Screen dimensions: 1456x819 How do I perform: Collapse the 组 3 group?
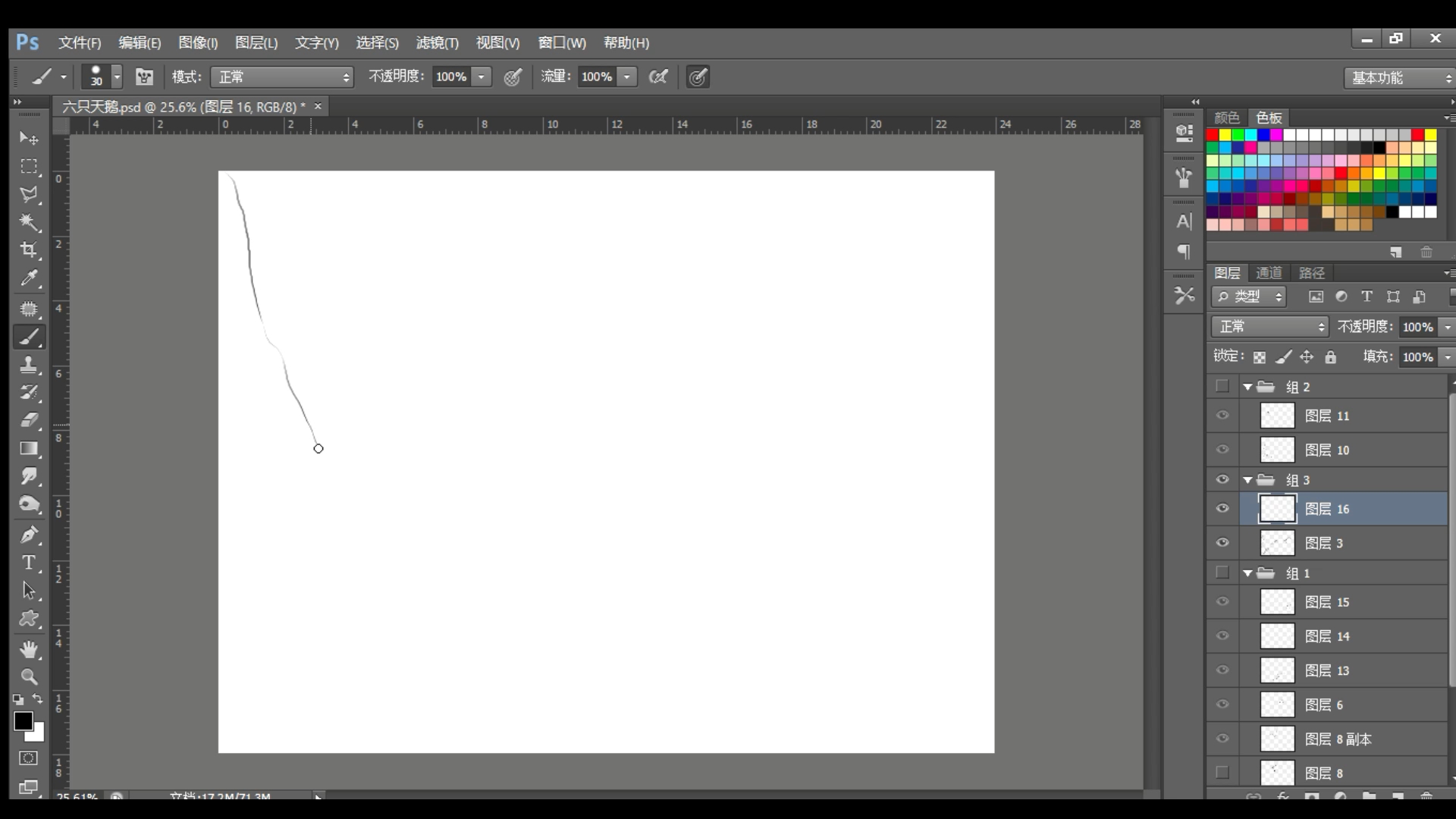pyautogui.click(x=1247, y=480)
